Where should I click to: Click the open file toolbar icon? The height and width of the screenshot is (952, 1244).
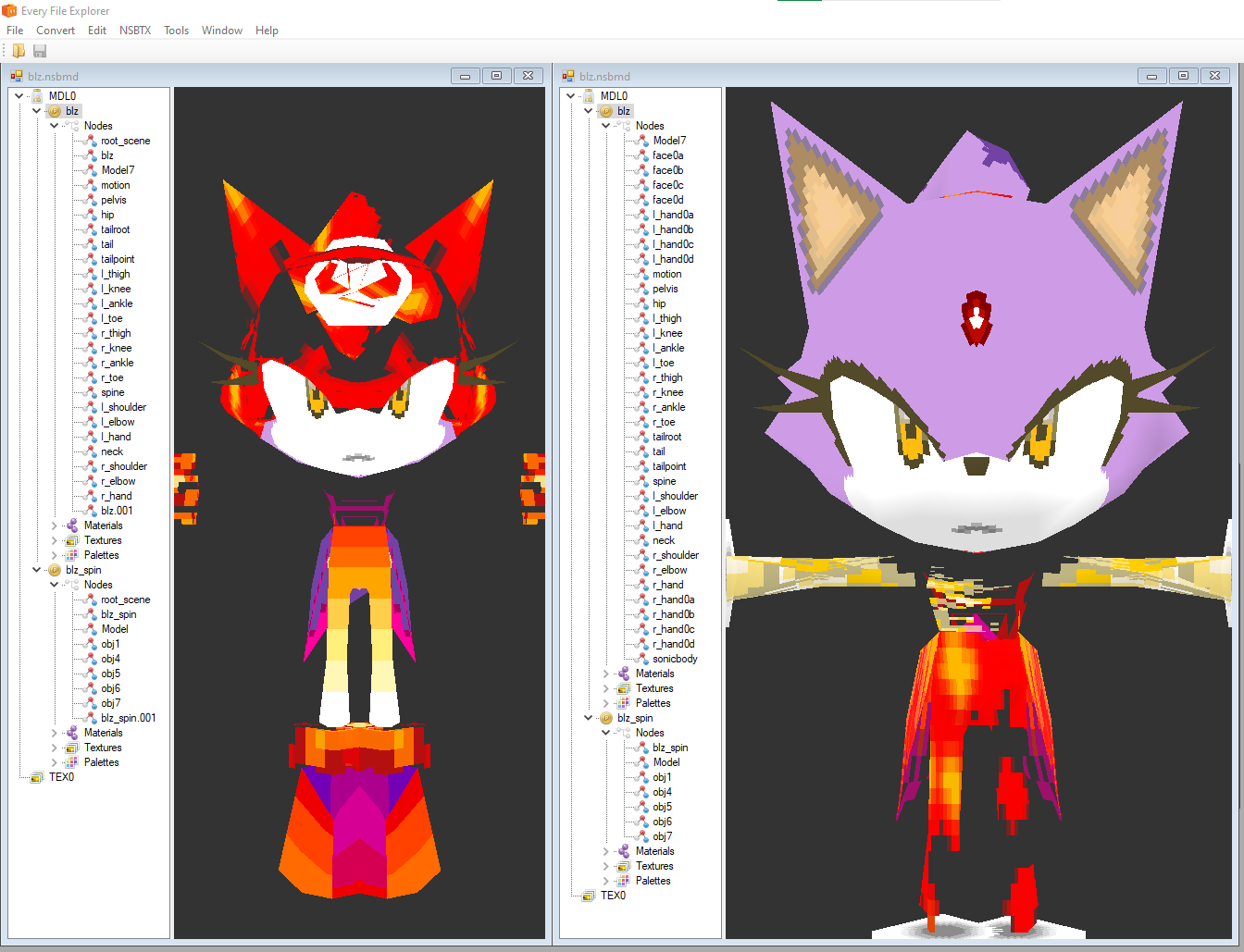[x=19, y=51]
